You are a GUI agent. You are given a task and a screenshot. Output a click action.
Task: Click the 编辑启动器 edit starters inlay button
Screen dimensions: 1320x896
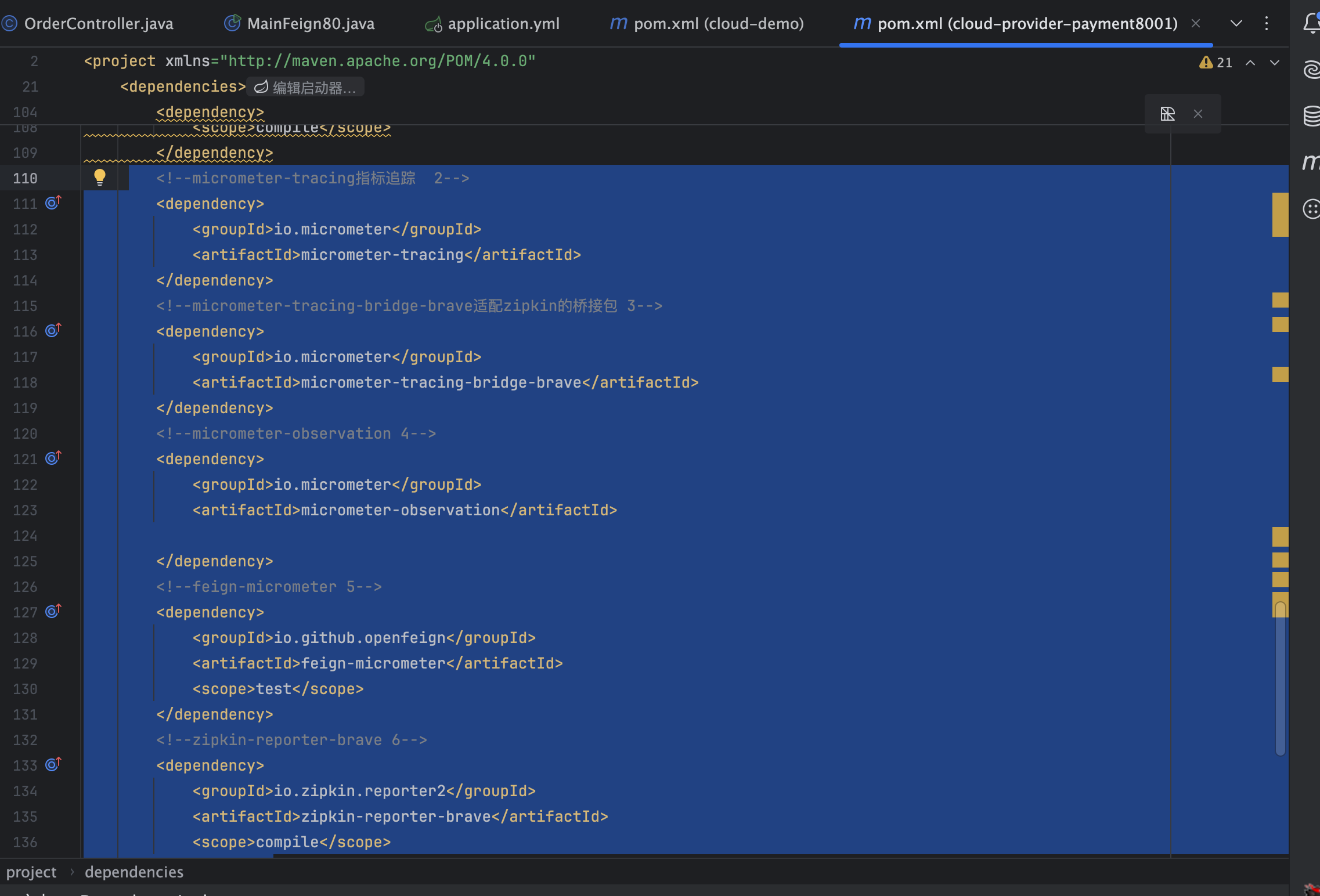(306, 87)
